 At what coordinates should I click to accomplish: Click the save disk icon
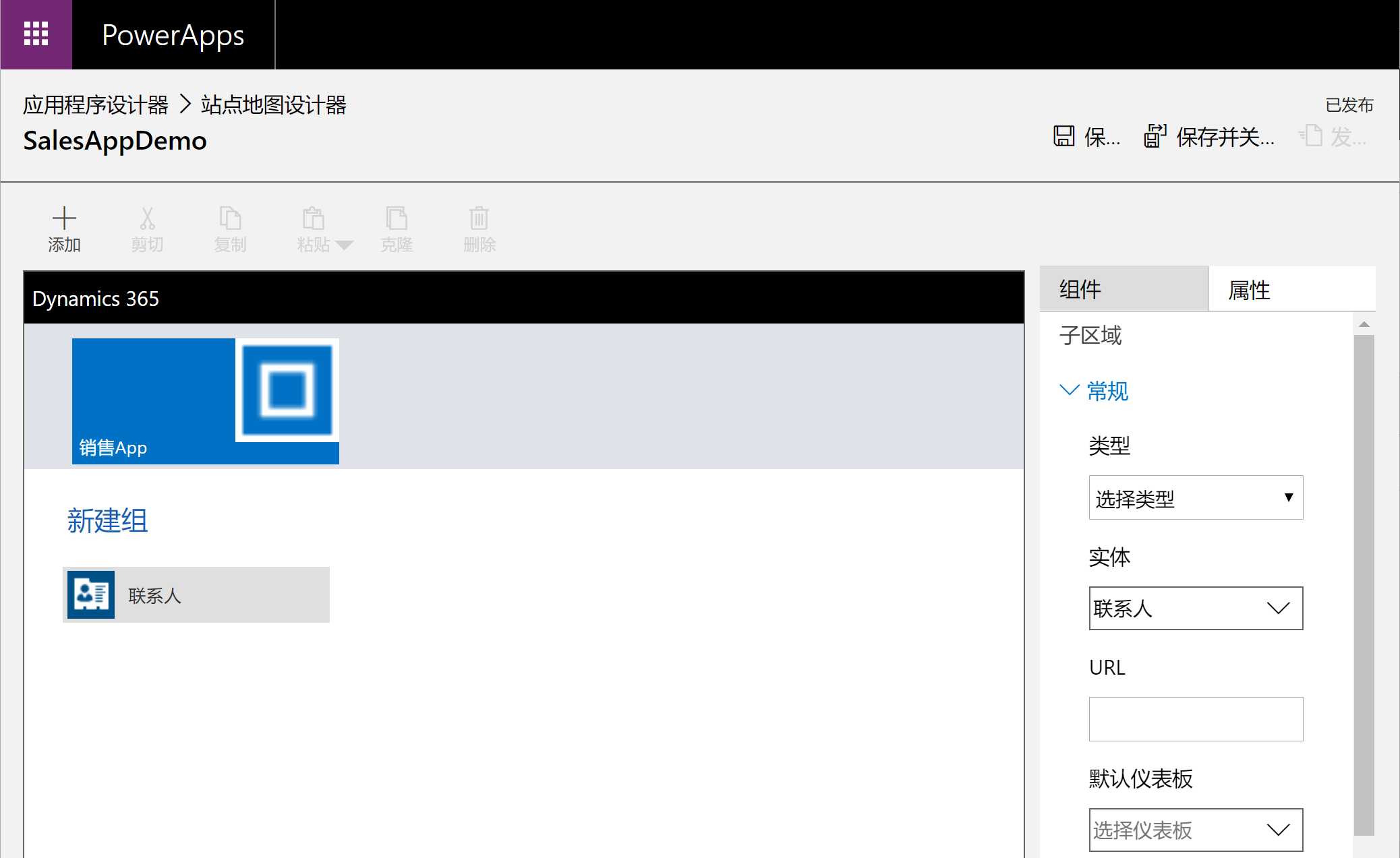(x=1064, y=136)
